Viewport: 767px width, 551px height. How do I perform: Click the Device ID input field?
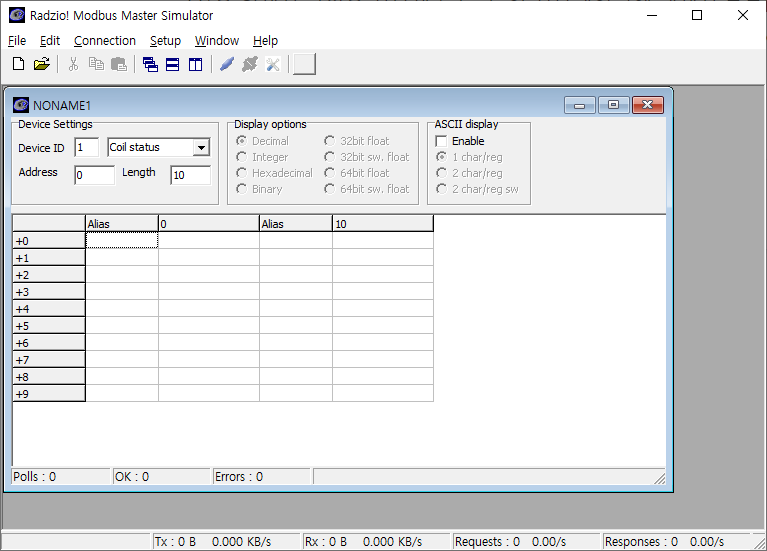tap(87, 147)
